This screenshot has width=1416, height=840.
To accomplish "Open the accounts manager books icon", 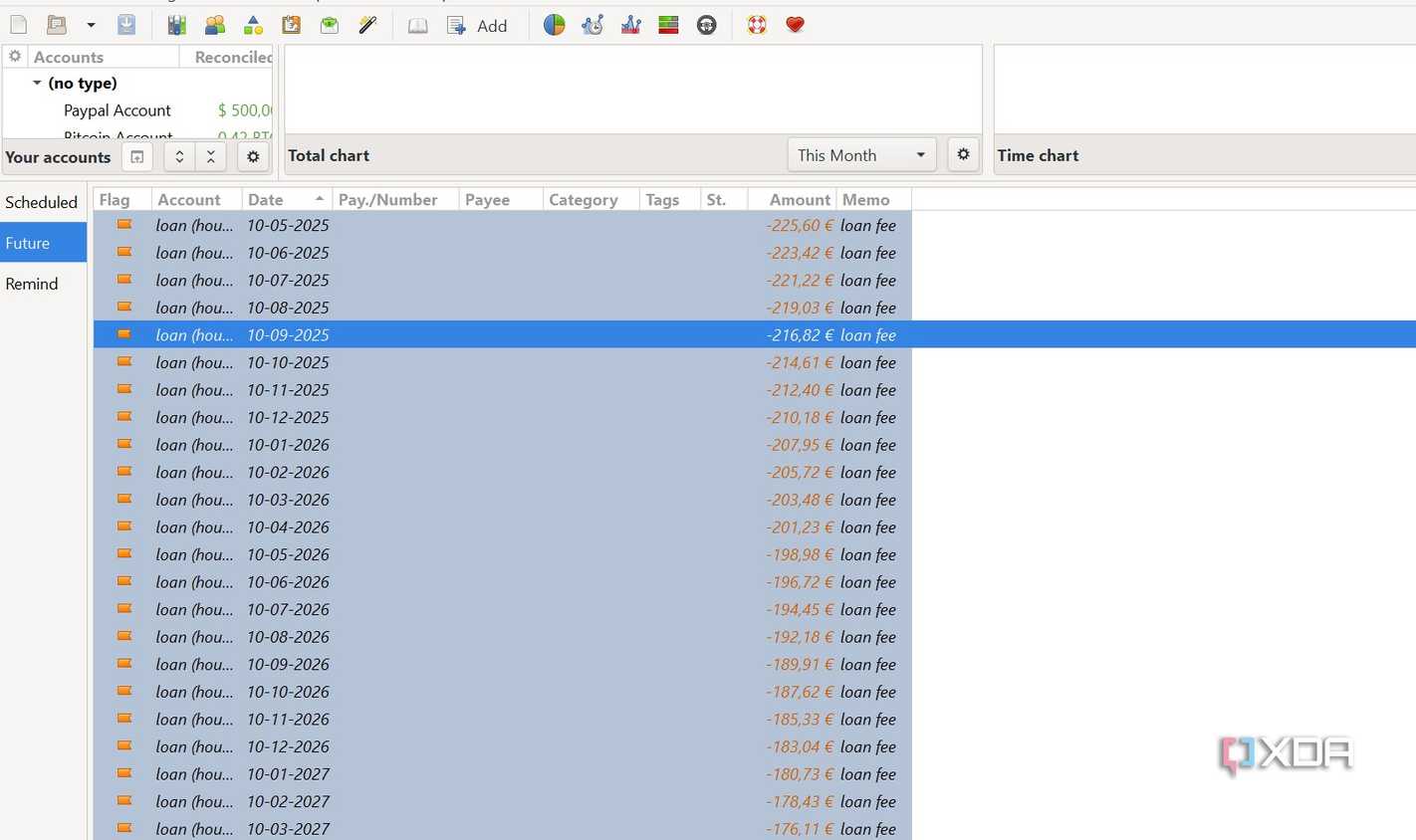I will click(176, 25).
